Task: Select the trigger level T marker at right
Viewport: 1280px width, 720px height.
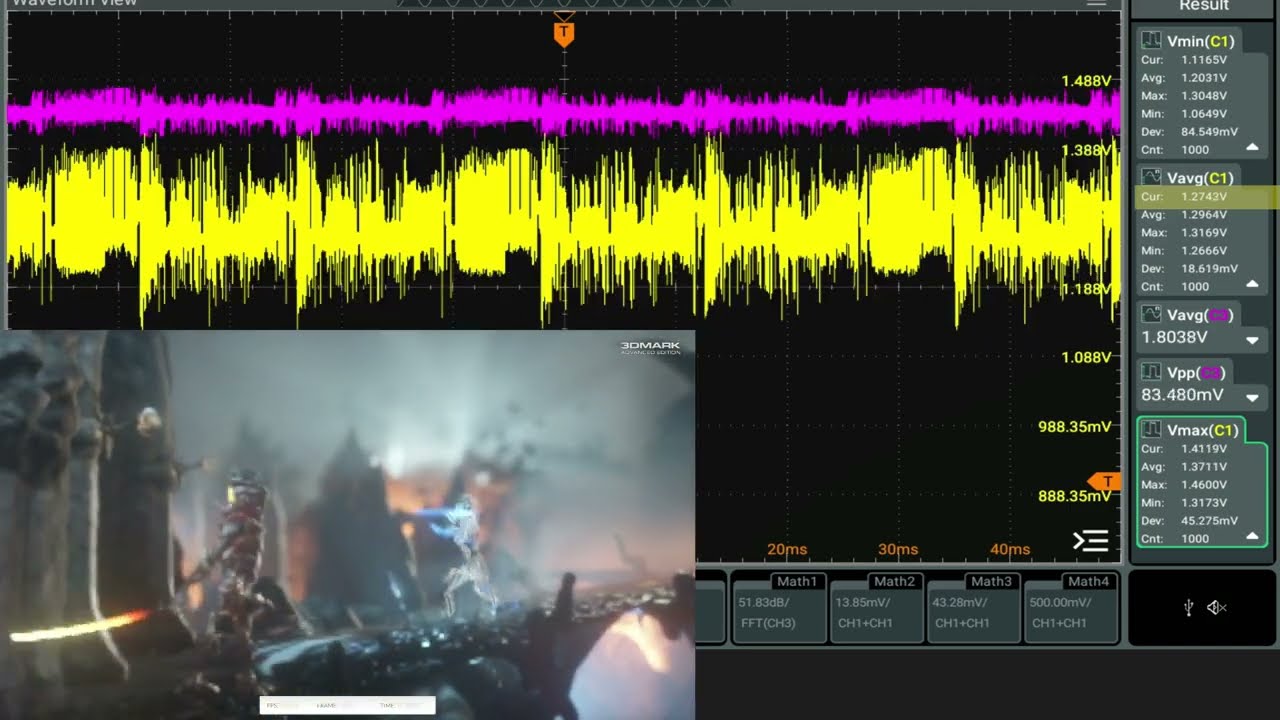Action: point(1105,482)
